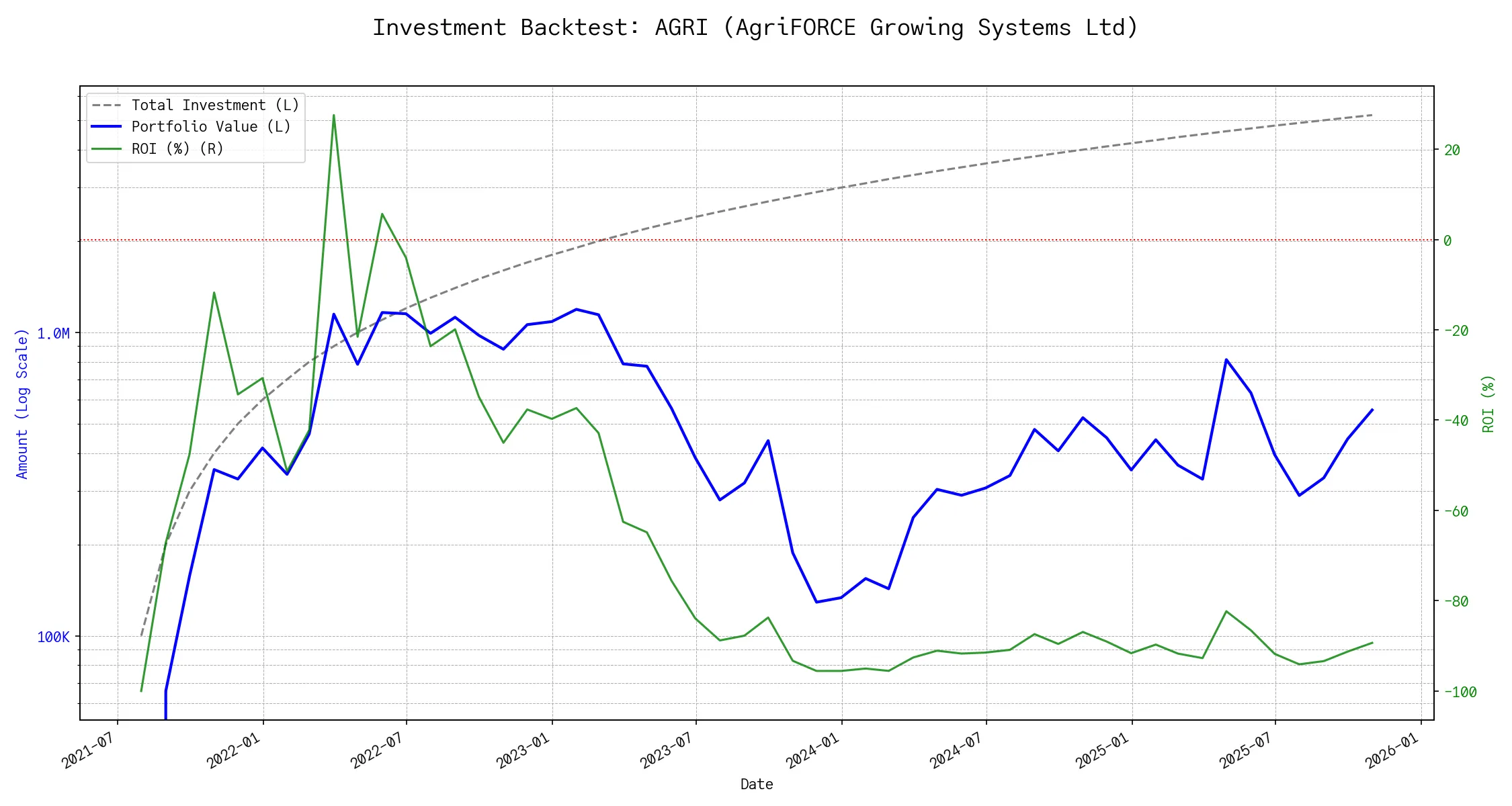The image size is (1512, 806).
Task: Click the blue legend line sample
Action: click(107, 127)
